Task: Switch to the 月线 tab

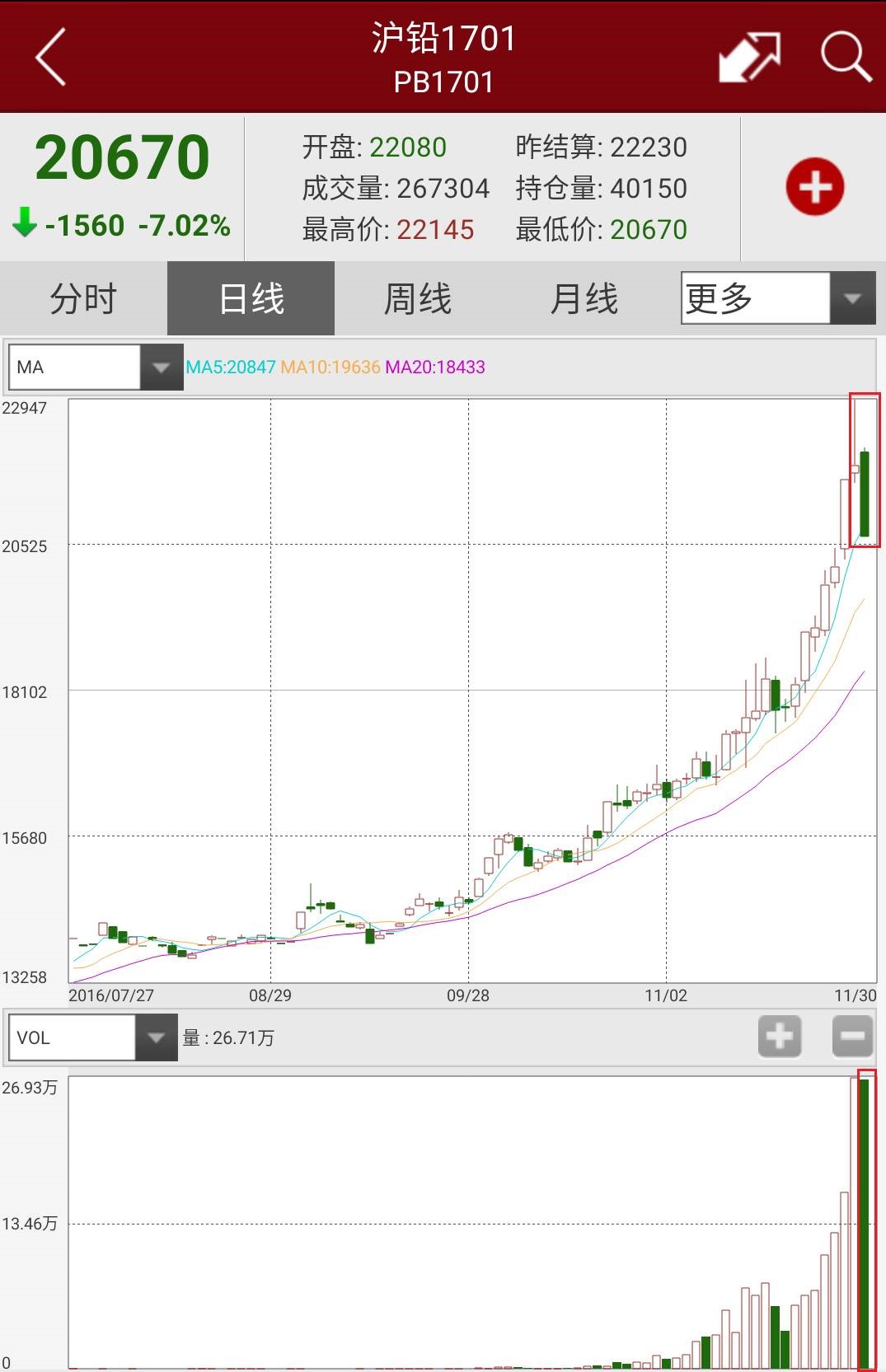Action: (x=584, y=298)
